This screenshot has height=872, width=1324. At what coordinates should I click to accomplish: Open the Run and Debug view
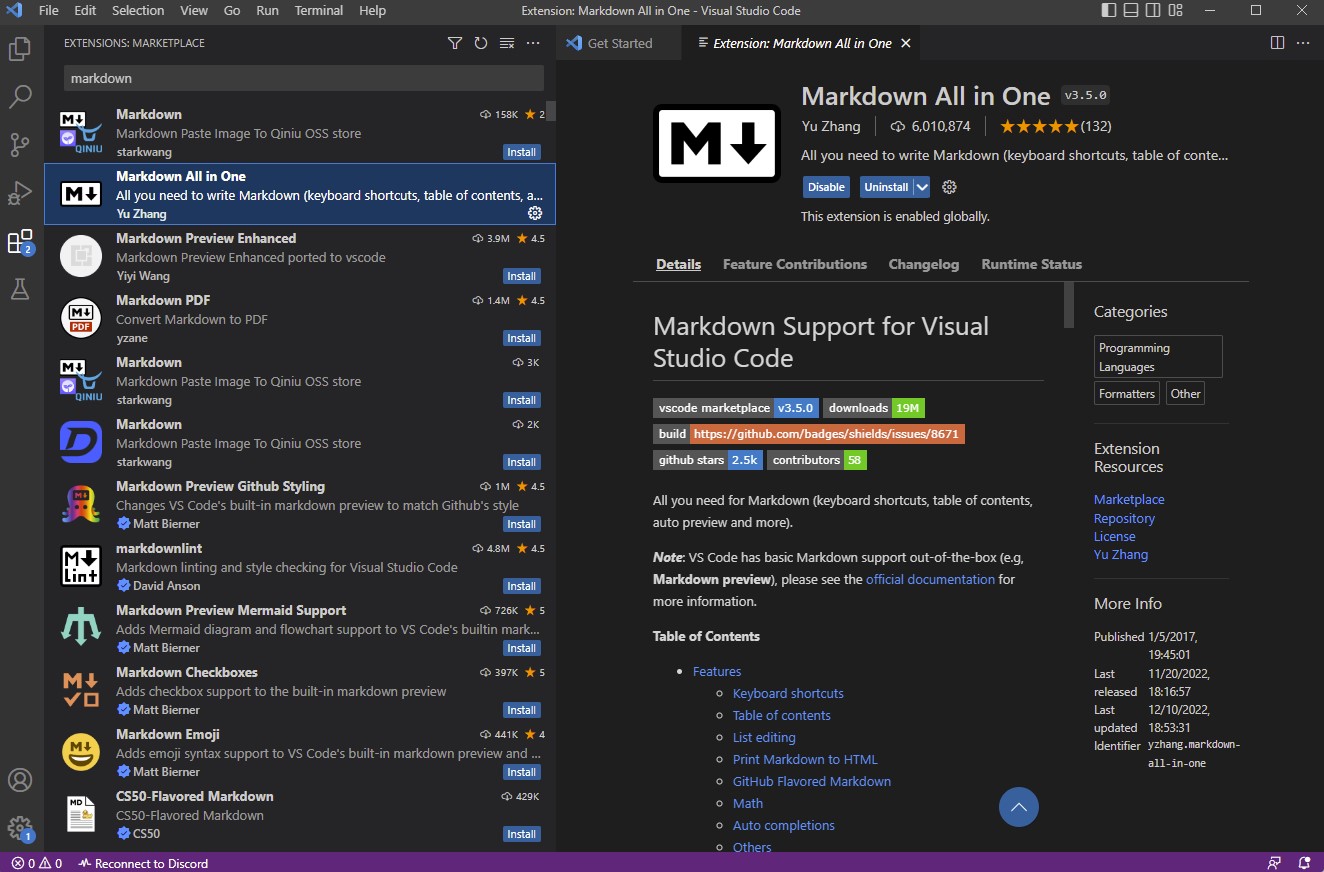point(20,193)
